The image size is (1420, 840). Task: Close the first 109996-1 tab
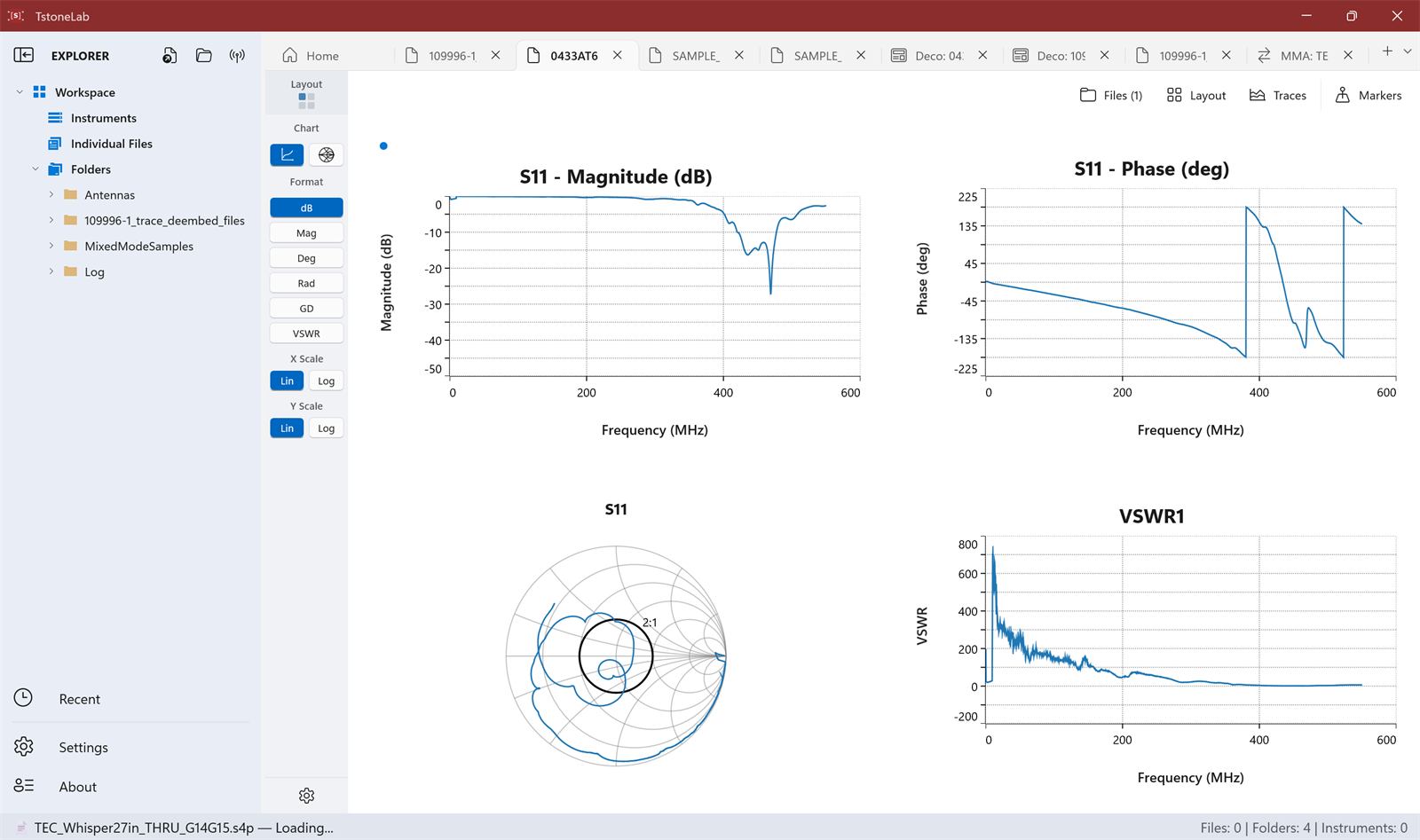496,55
